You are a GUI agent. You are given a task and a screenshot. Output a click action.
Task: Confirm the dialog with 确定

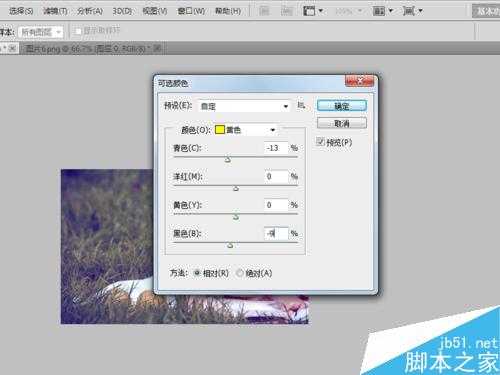click(342, 106)
